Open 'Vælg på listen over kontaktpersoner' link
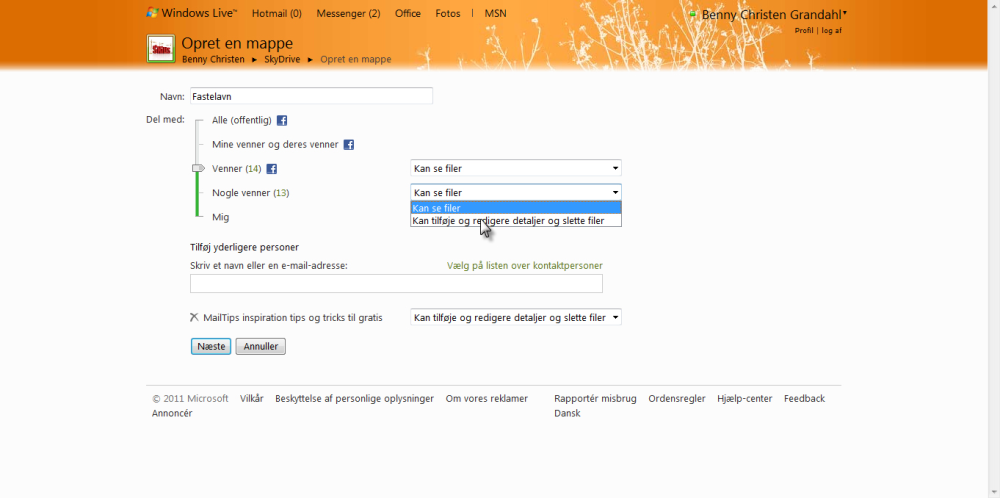This screenshot has width=1000, height=498. (x=525, y=265)
